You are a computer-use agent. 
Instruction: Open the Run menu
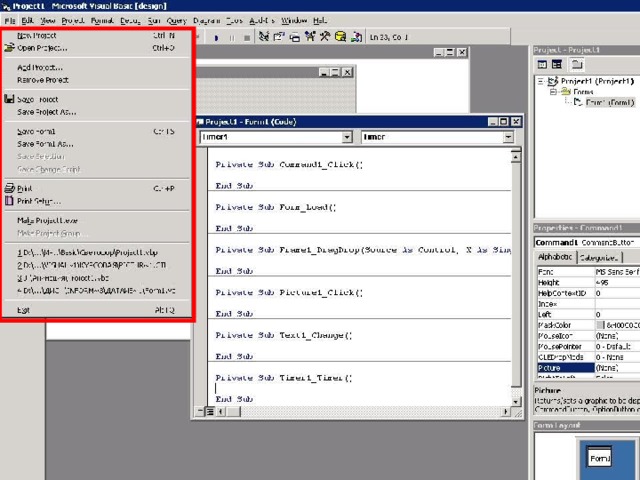pyautogui.click(x=154, y=20)
